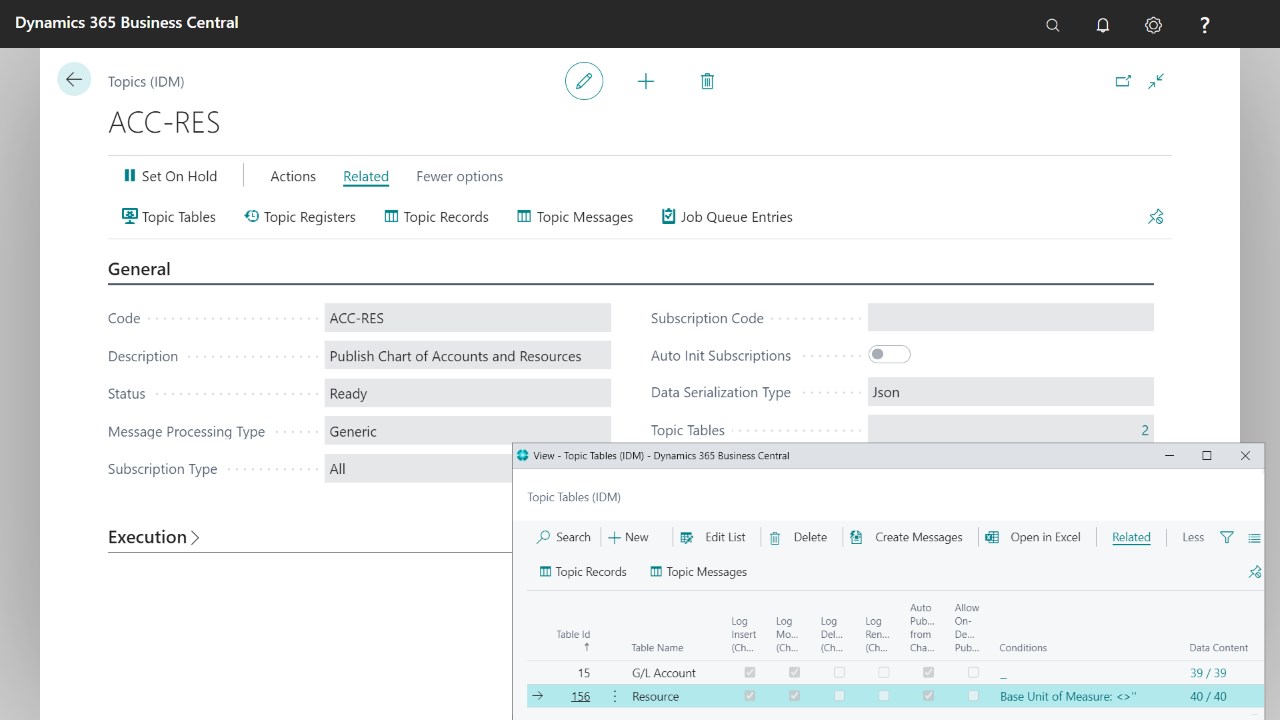Viewport: 1280px width, 720px height.
Task: Click Create Messages
Action: point(906,537)
